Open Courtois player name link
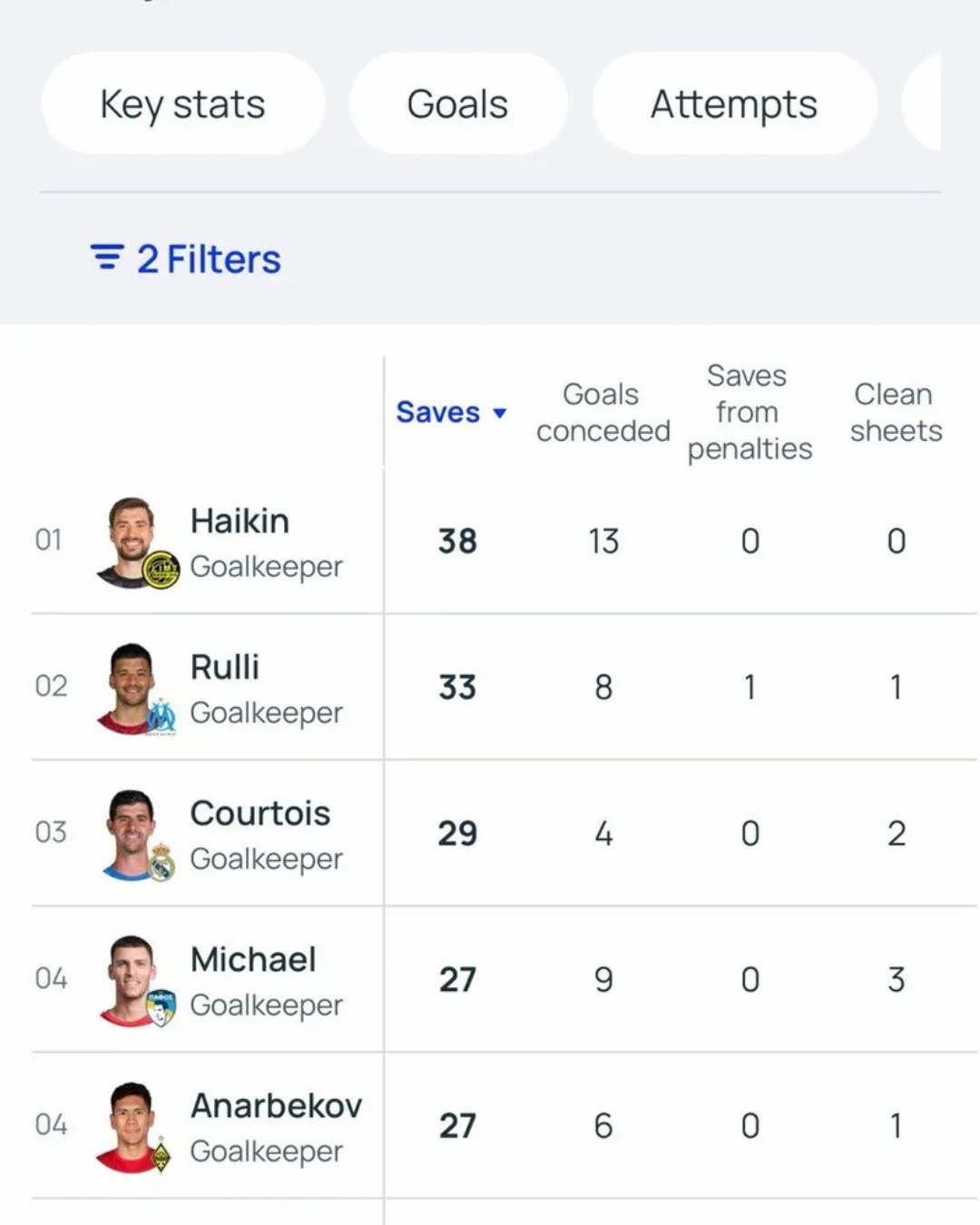This screenshot has height=1225, width=980. coord(260,813)
